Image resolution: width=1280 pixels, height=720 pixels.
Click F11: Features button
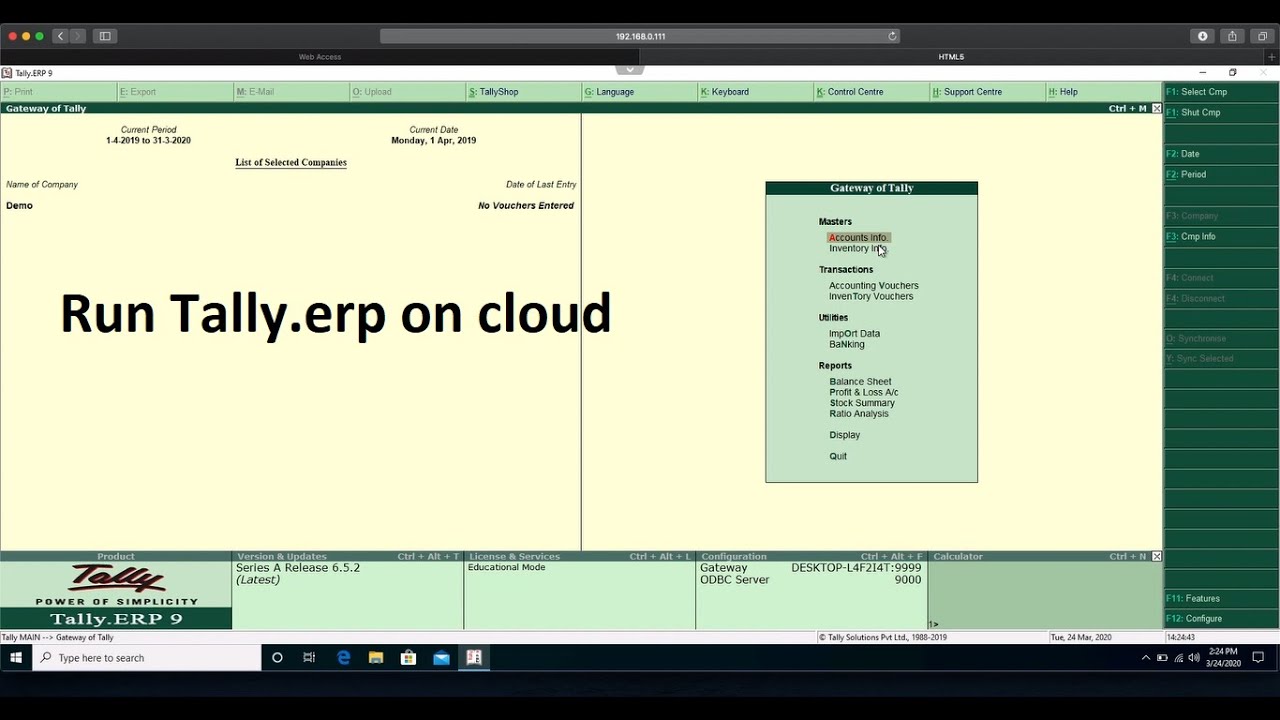(1221, 598)
